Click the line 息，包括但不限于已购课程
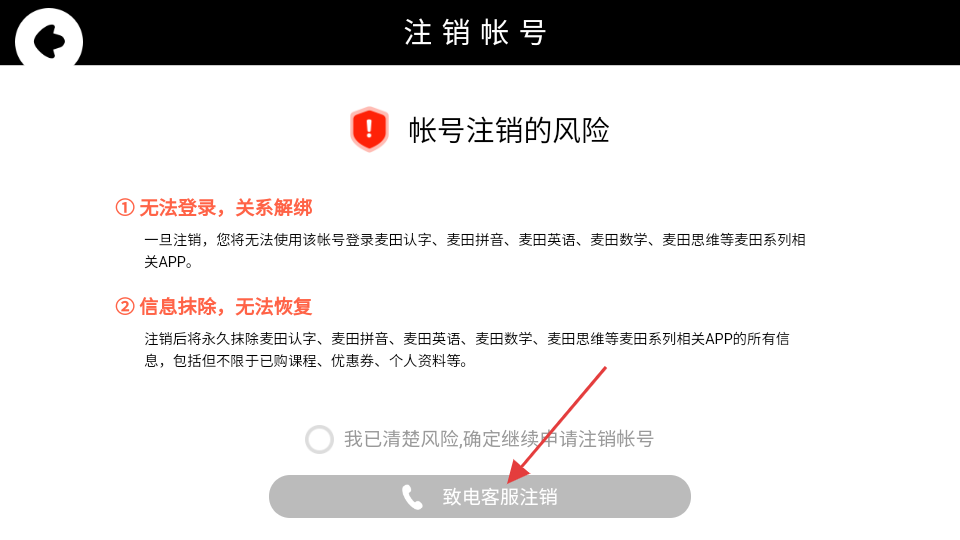This screenshot has width=960, height=540. 307,361
